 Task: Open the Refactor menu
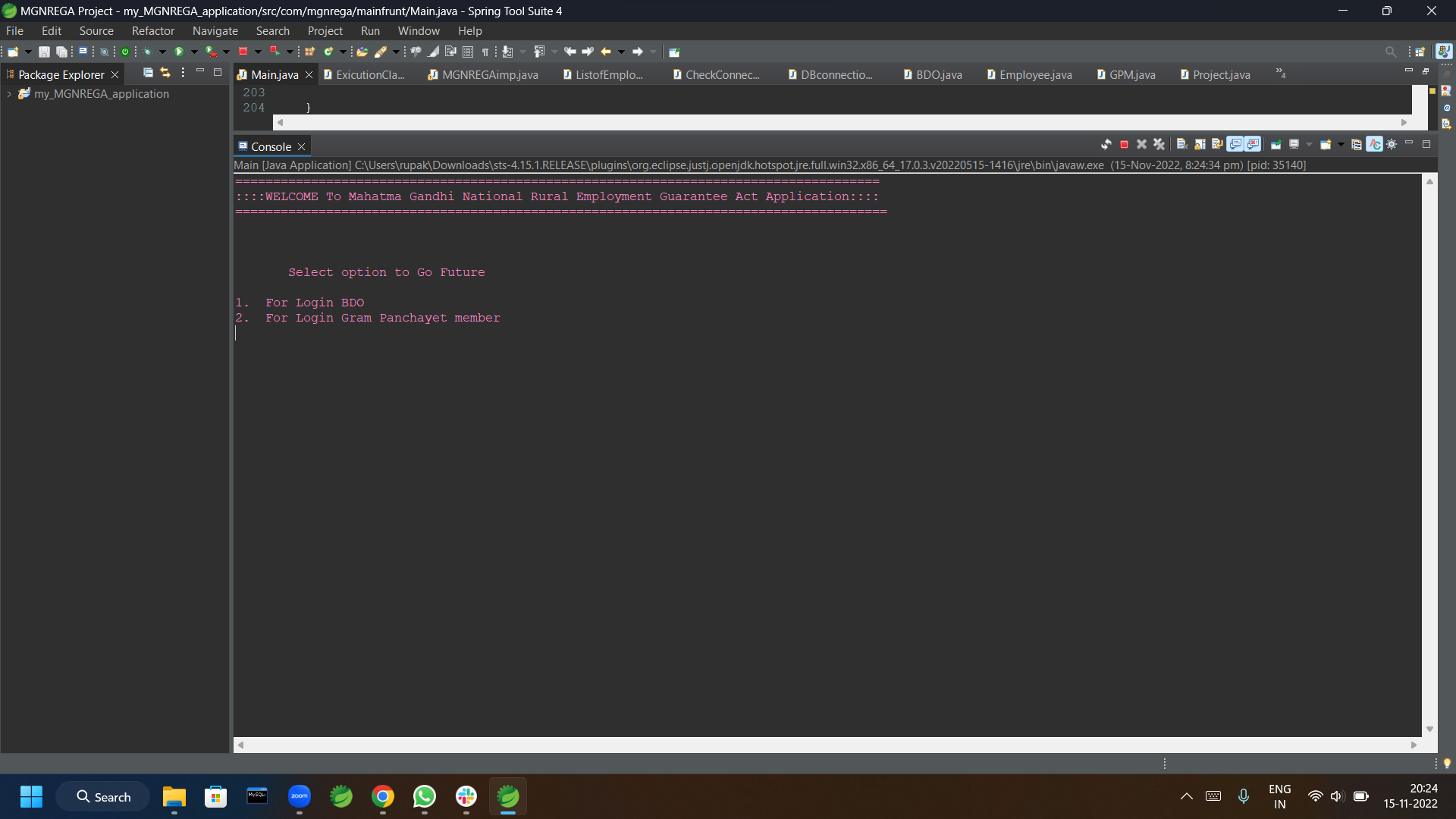click(x=152, y=31)
